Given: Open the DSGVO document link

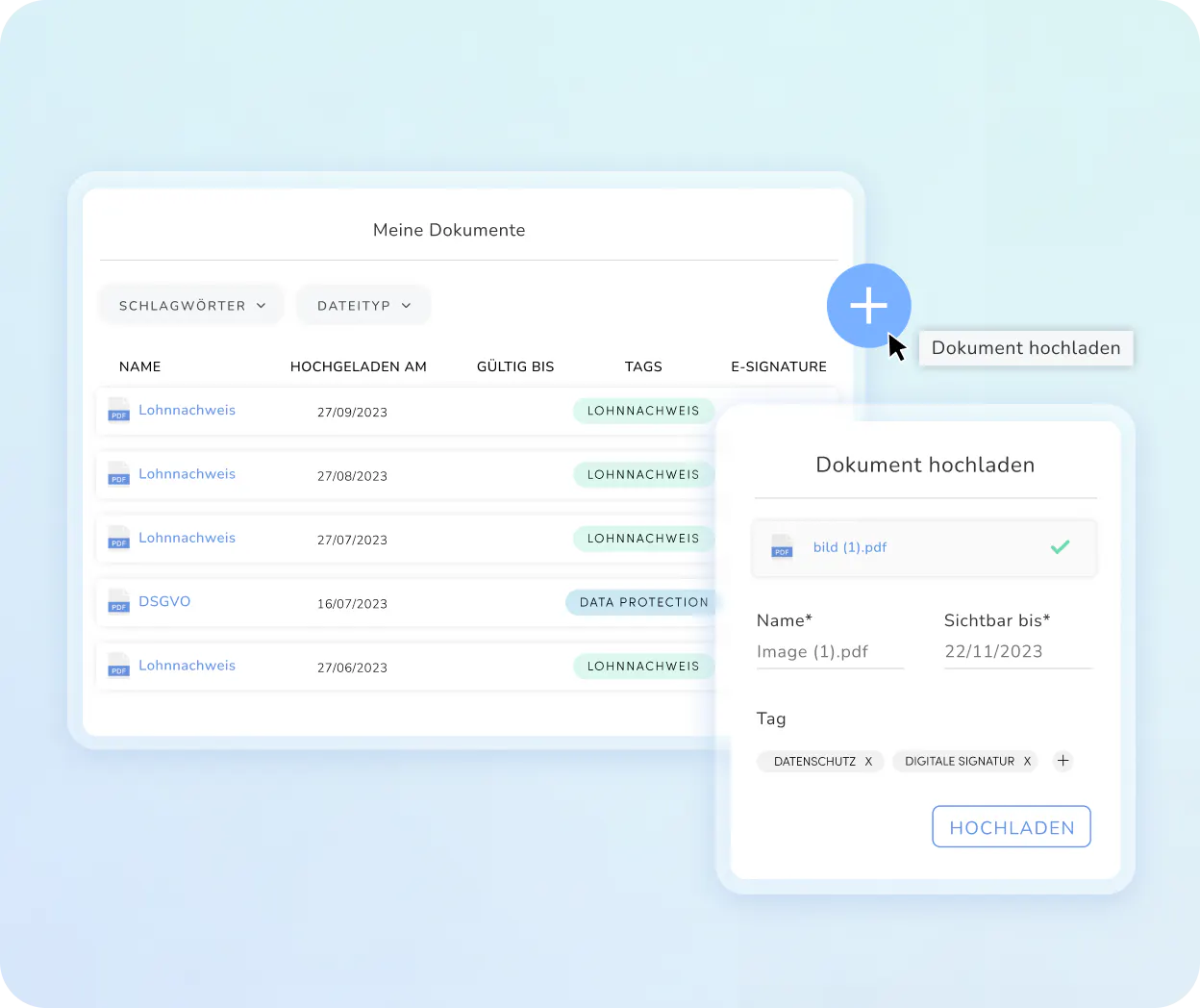Looking at the screenshot, I should 164,601.
